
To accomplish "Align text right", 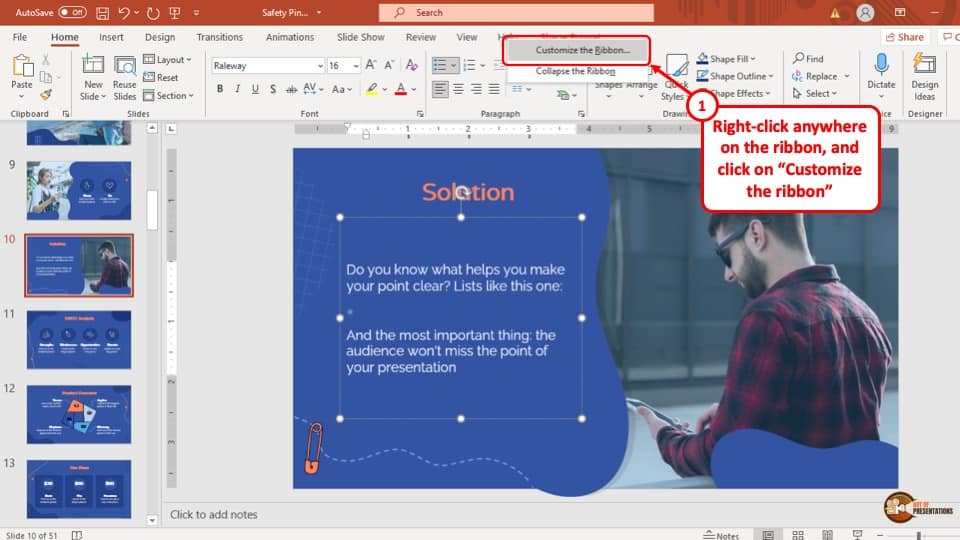I will (x=476, y=89).
